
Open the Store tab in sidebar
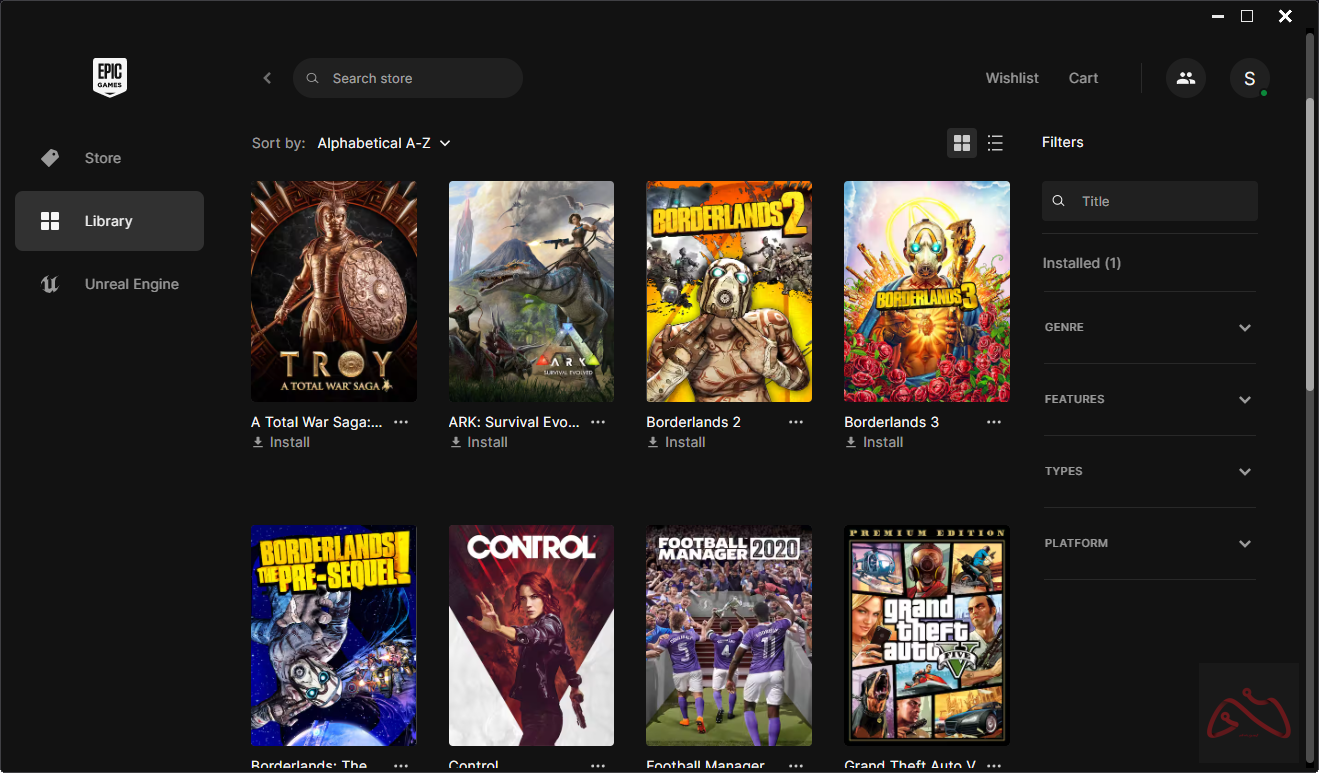coord(102,158)
